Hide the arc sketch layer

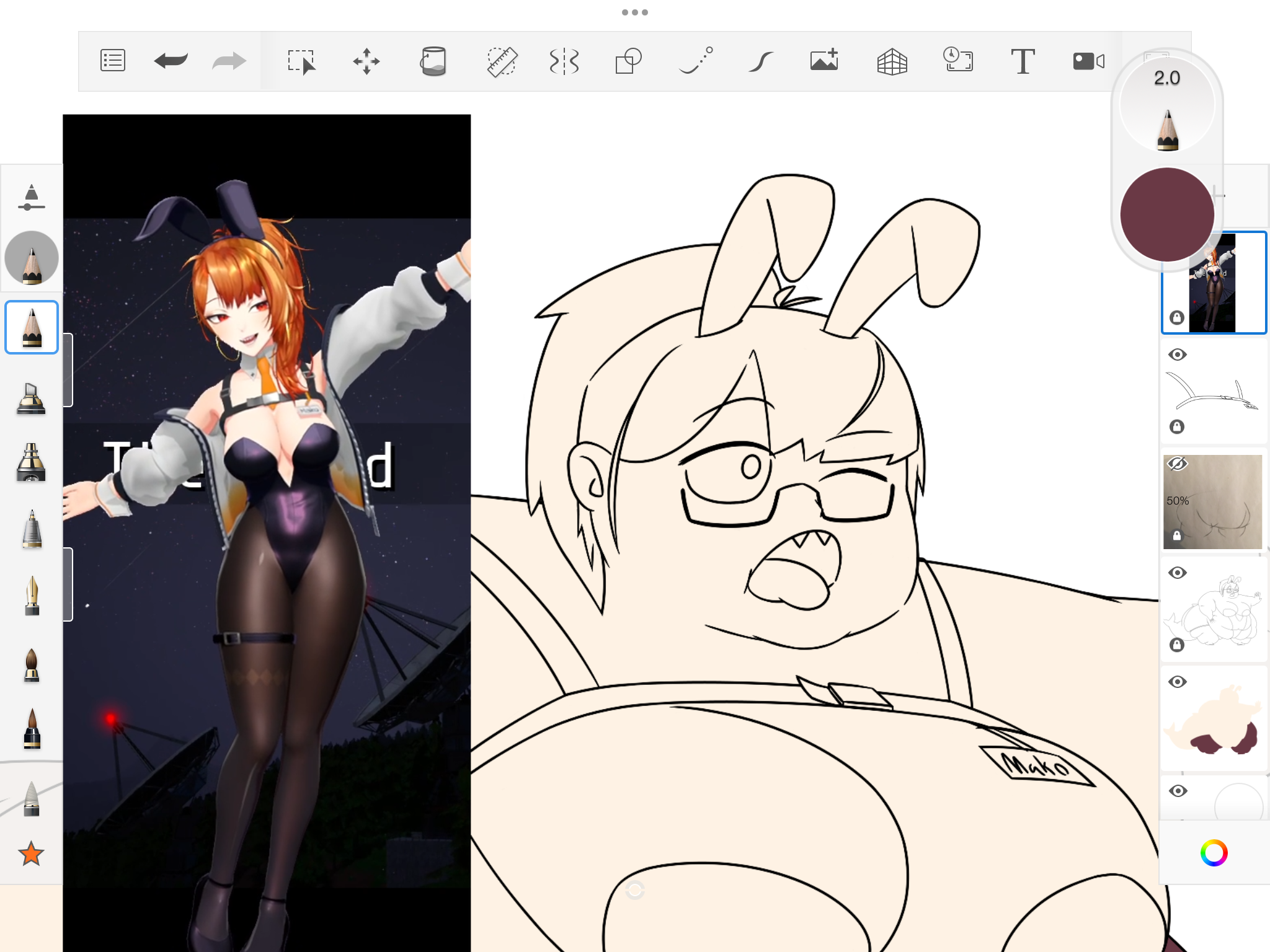(1177, 355)
